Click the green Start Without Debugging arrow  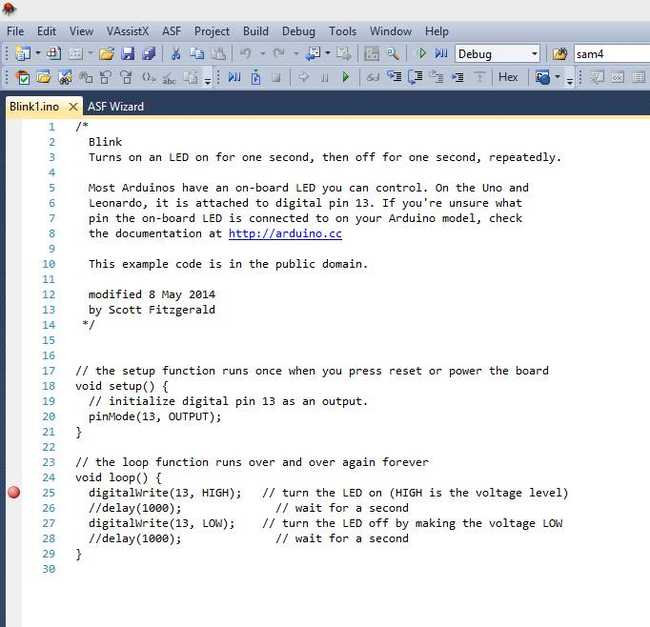click(x=422, y=53)
